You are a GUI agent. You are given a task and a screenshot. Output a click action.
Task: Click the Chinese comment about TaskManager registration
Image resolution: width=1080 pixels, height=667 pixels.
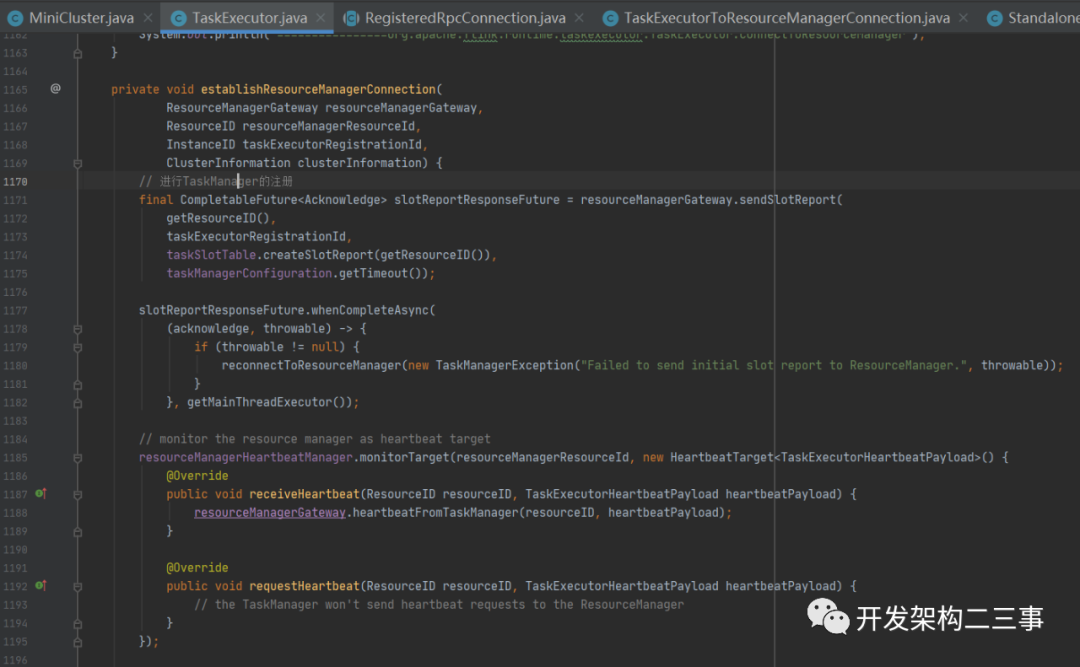click(216, 181)
